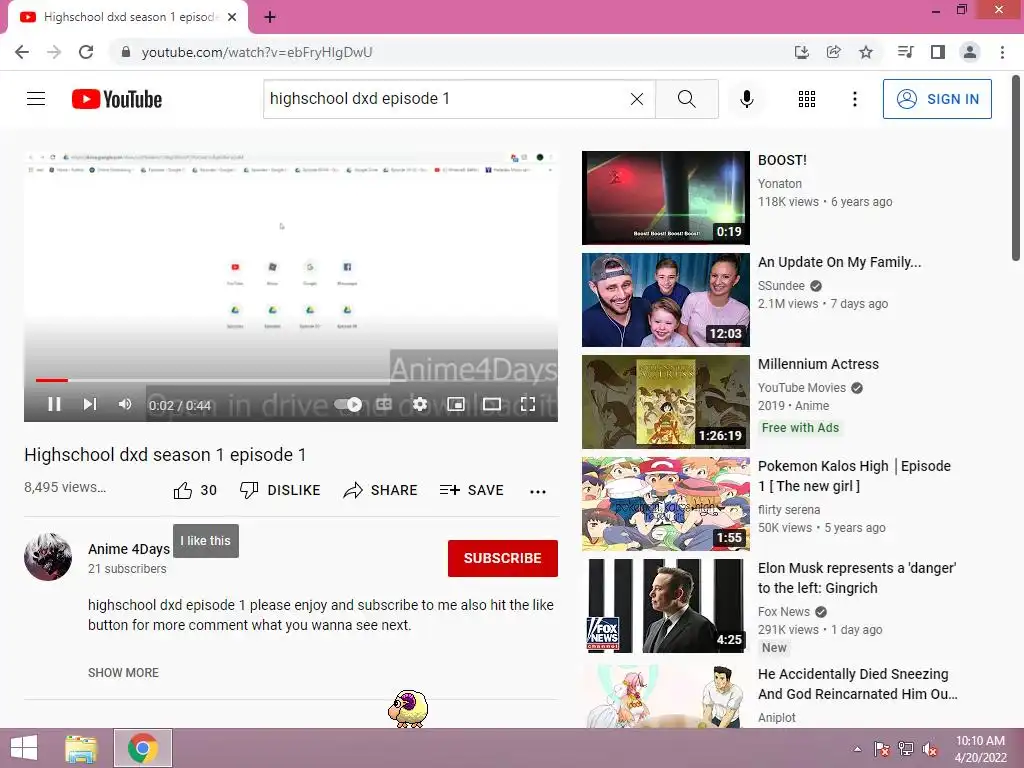The height and width of the screenshot is (768, 1024).
Task: Click the page vertical scrollbar
Action: click(1016, 168)
